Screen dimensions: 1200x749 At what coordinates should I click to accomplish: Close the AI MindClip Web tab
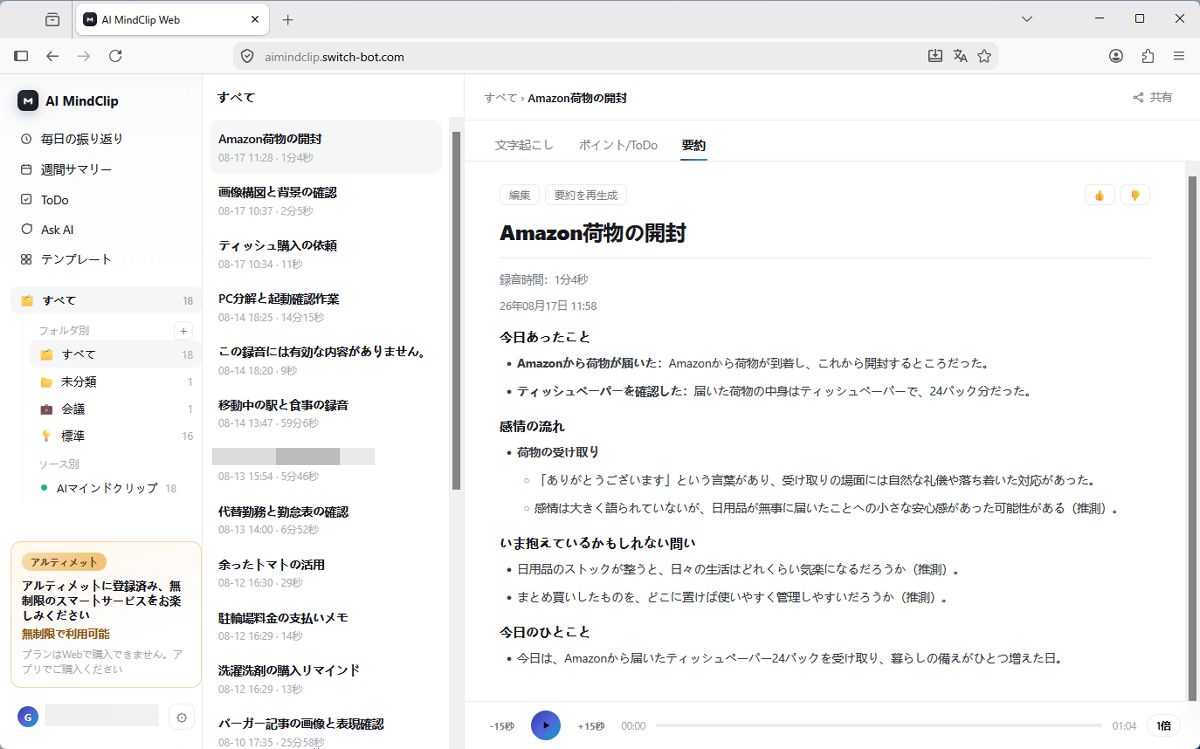(255, 19)
